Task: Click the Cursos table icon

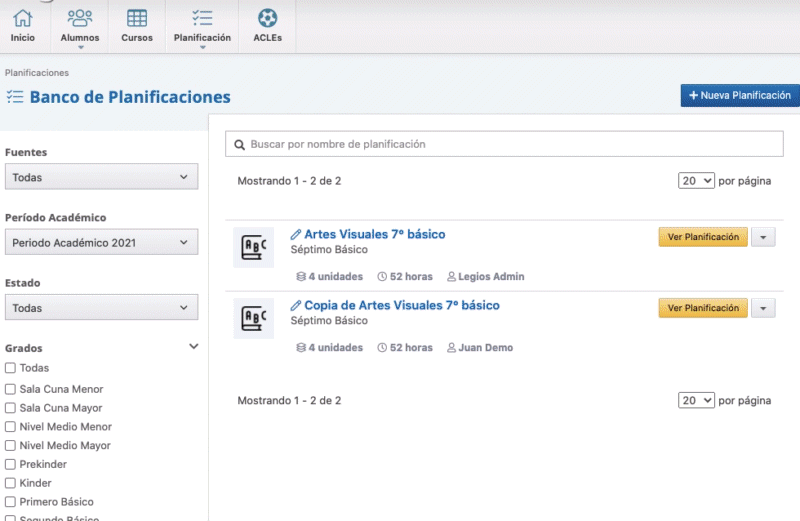Action: 137,18
